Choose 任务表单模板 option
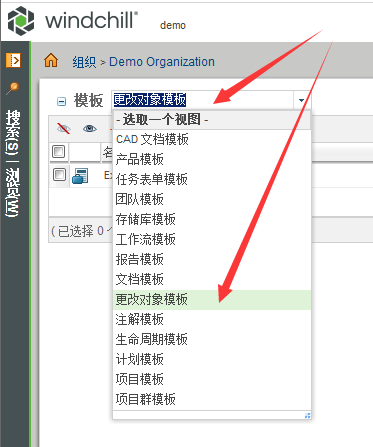Screen dimensions: 373x447 coord(212,179)
